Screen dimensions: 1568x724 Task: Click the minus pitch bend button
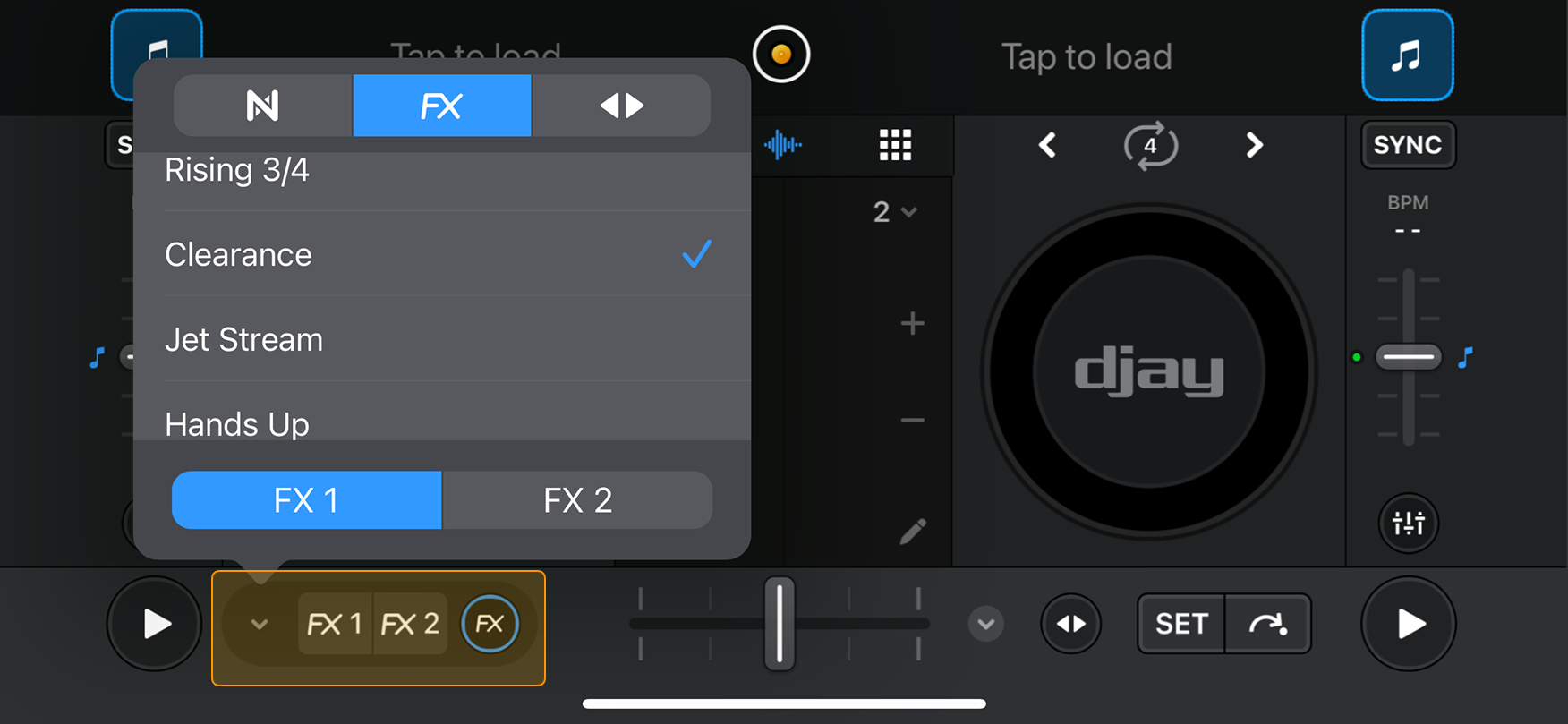912,420
